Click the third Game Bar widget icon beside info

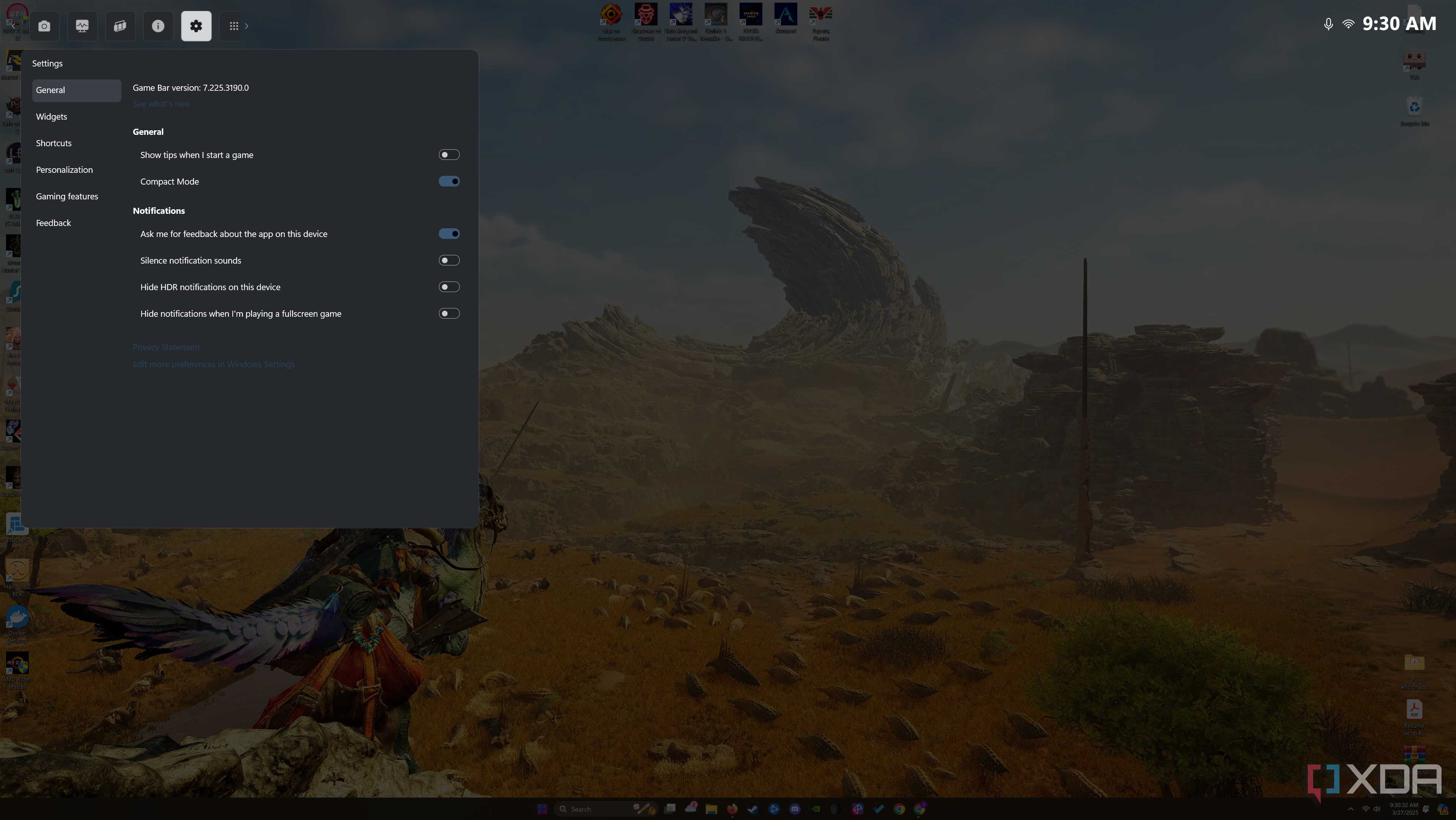tap(120, 26)
